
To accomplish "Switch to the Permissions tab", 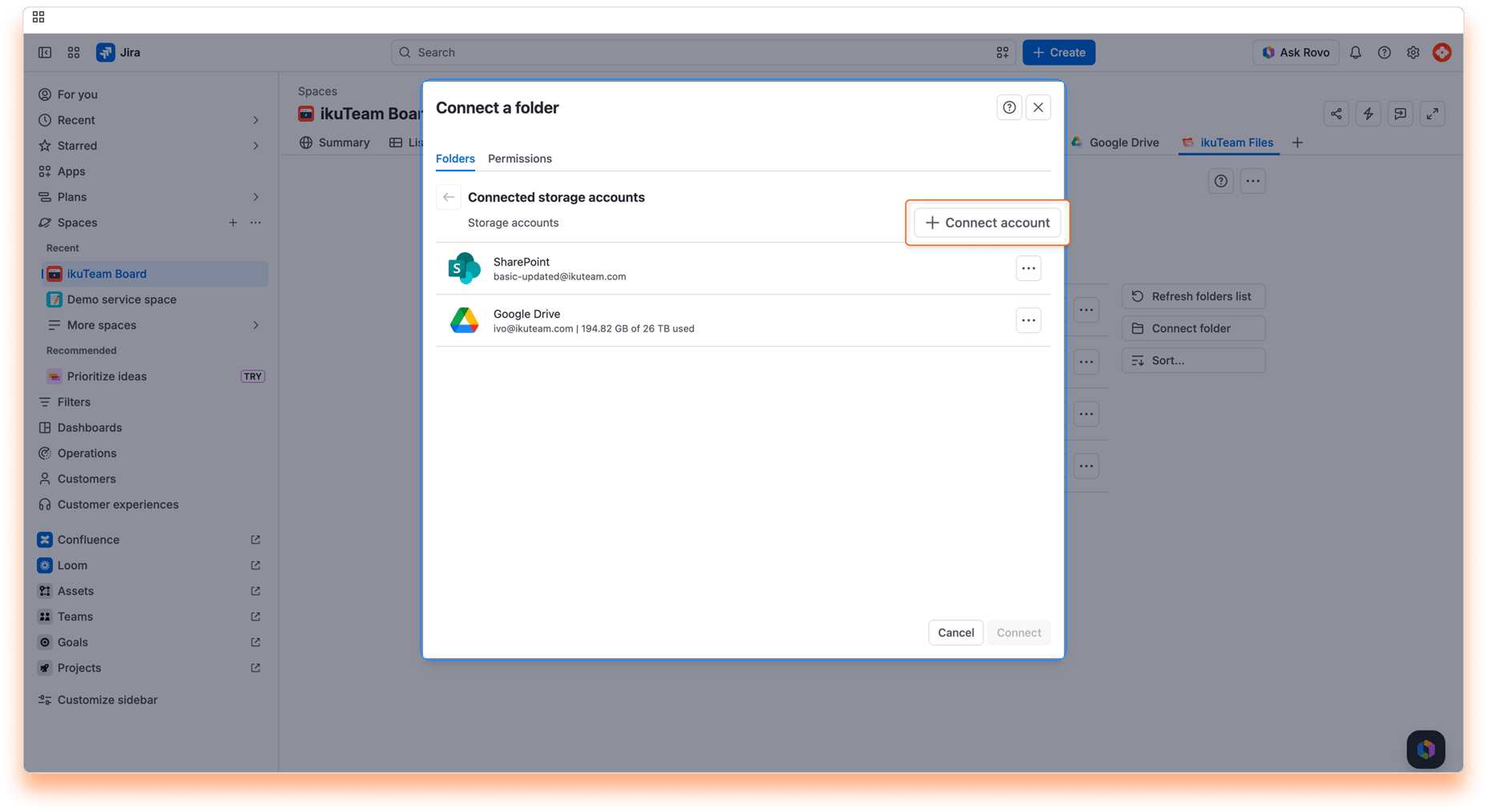I will (x=519, y=159).
